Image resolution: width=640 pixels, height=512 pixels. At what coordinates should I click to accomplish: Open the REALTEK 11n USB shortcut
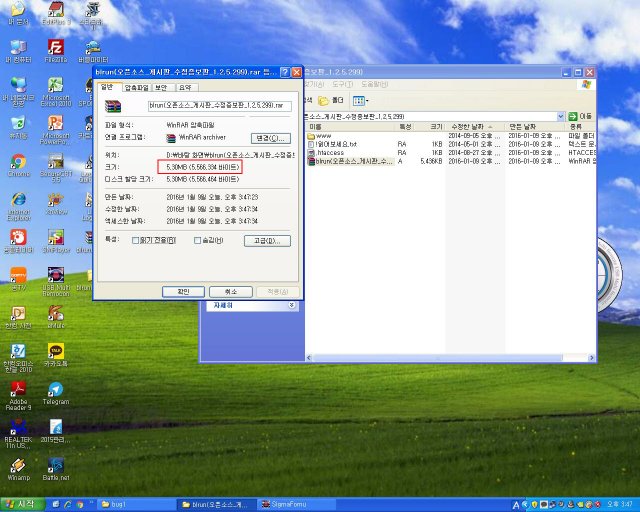(18, 434)
